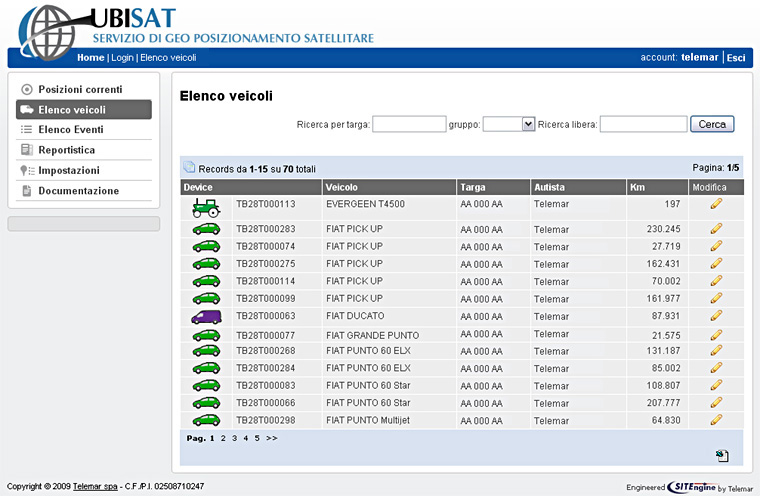Click the purple van icon for FIAT DUCATO
Viewport: 760px width, 496px height.
click(x=206, y=317)
